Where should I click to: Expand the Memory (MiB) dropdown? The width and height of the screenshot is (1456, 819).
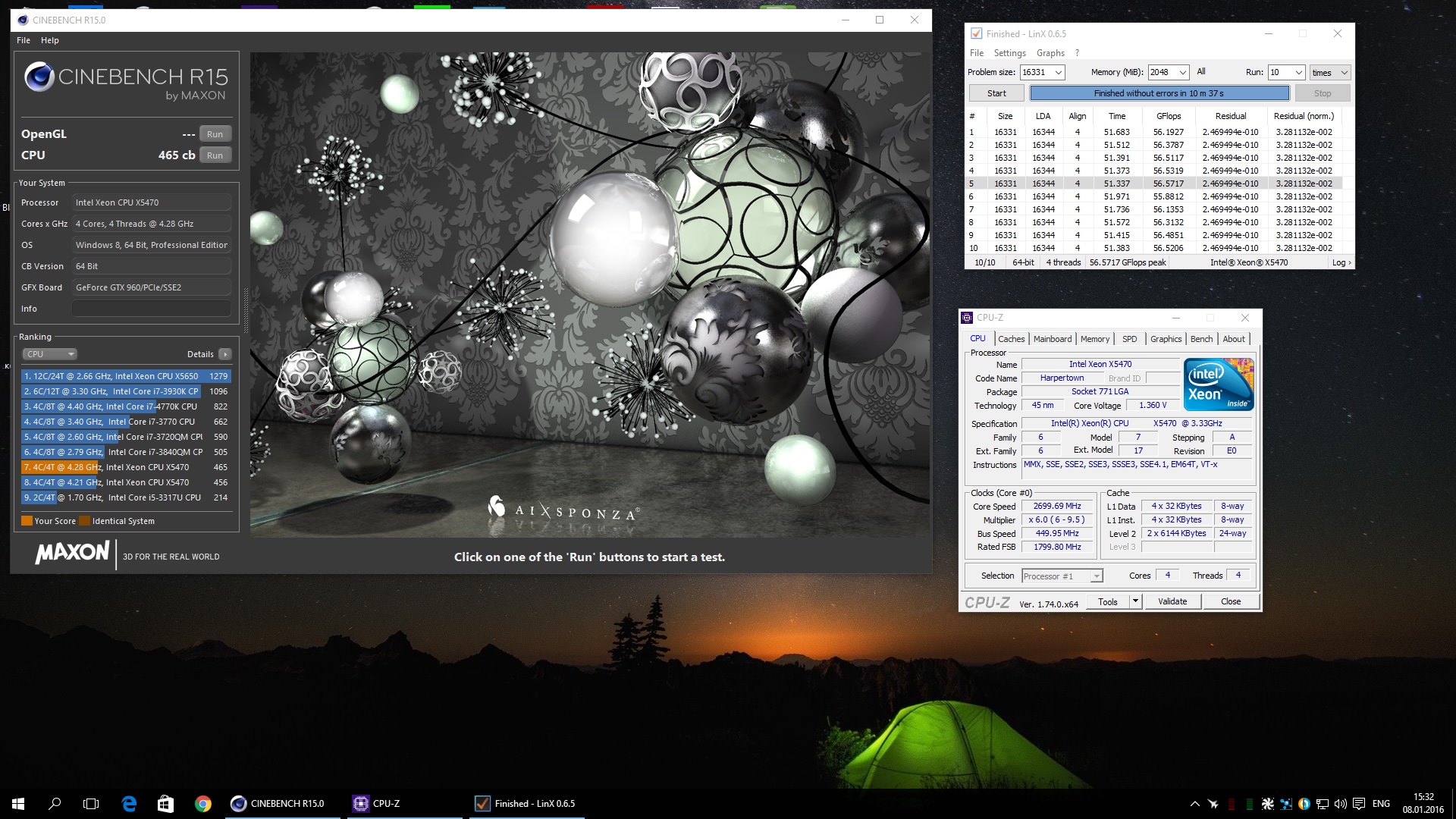1182,73
